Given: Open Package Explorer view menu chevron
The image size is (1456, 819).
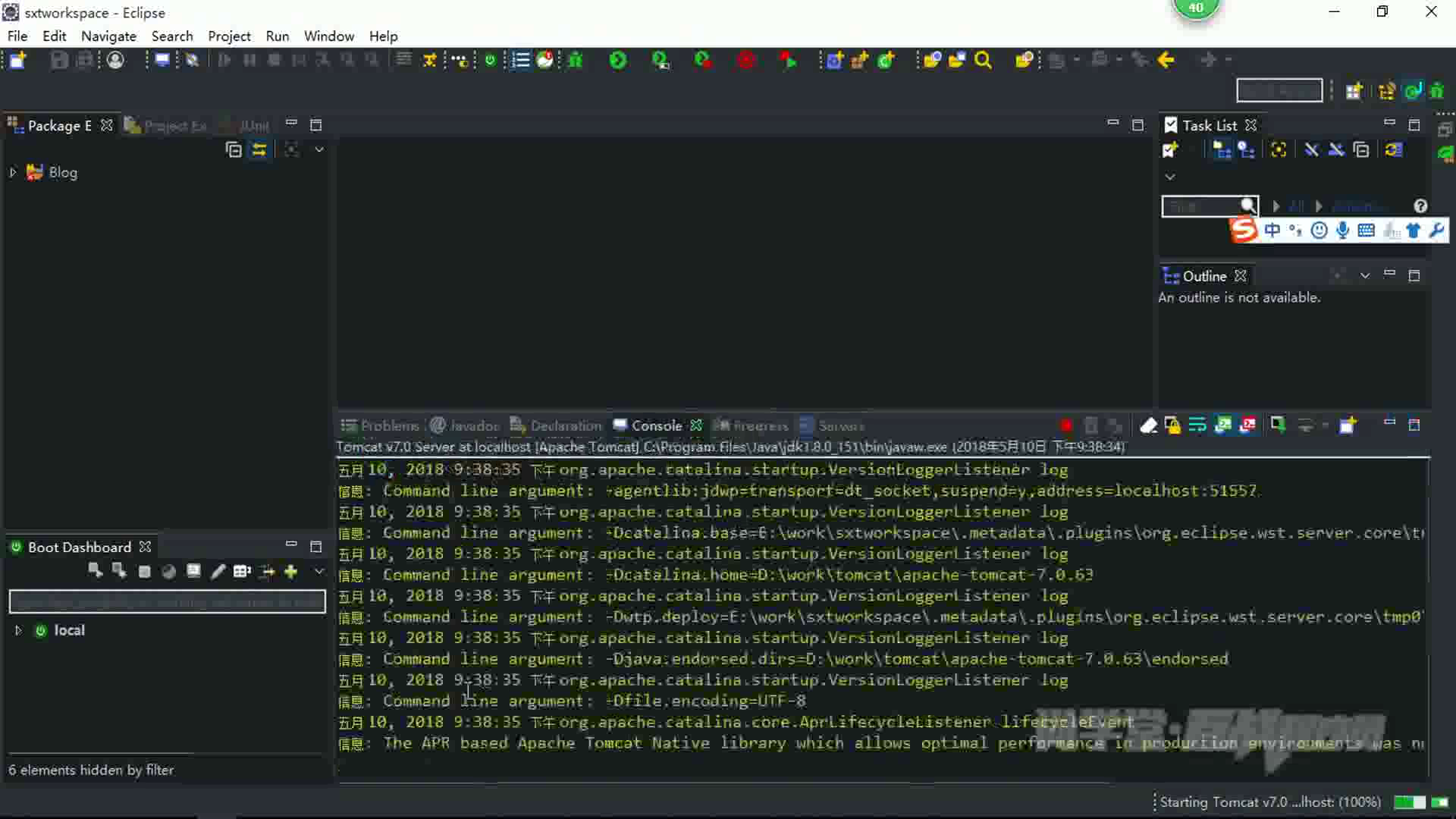Looking at the screenshot, I should (319, 149).
